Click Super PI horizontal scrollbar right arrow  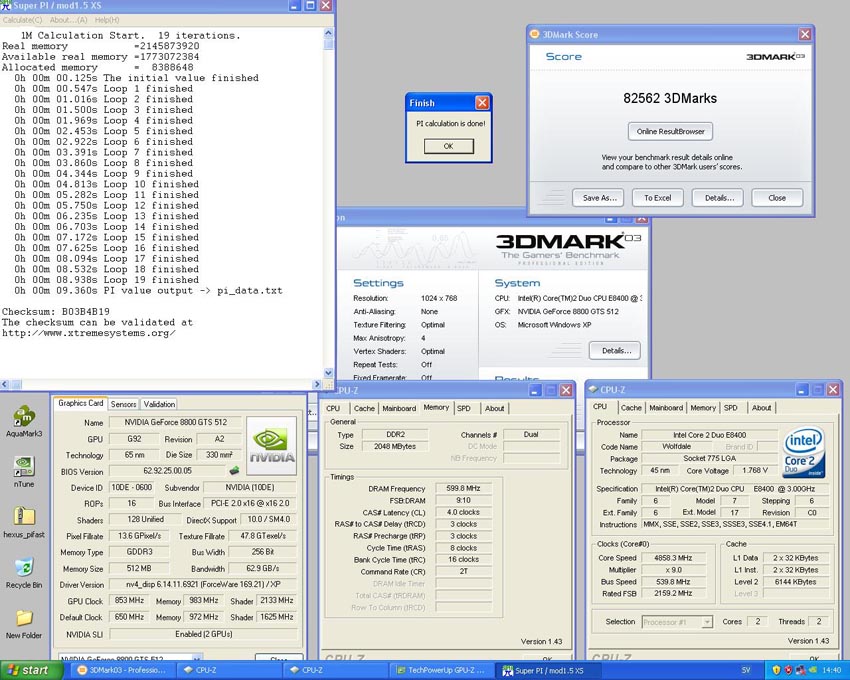pyautogui.click(x=317, y=384)
